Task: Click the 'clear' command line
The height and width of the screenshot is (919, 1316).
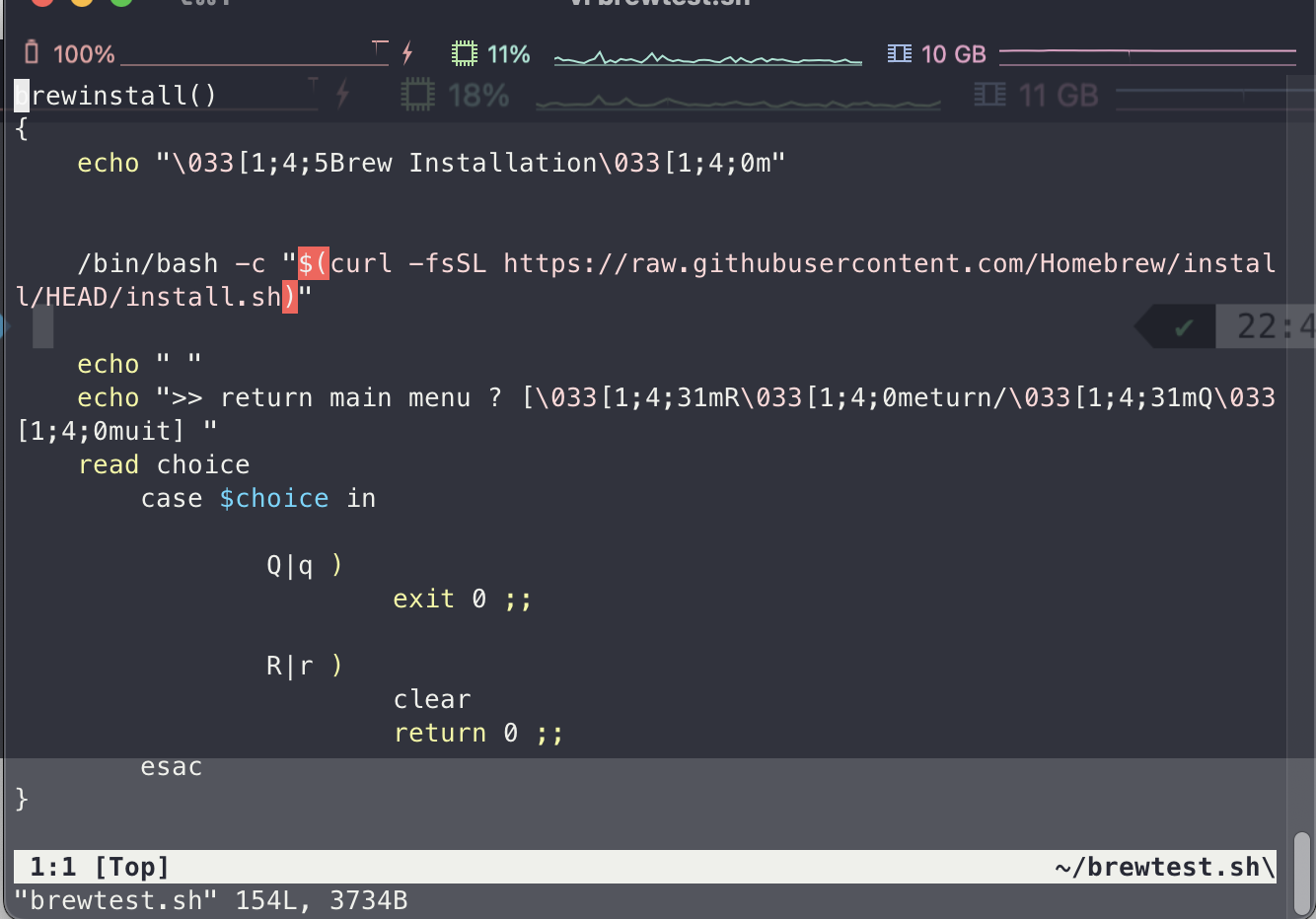Action: coord(432,699)
